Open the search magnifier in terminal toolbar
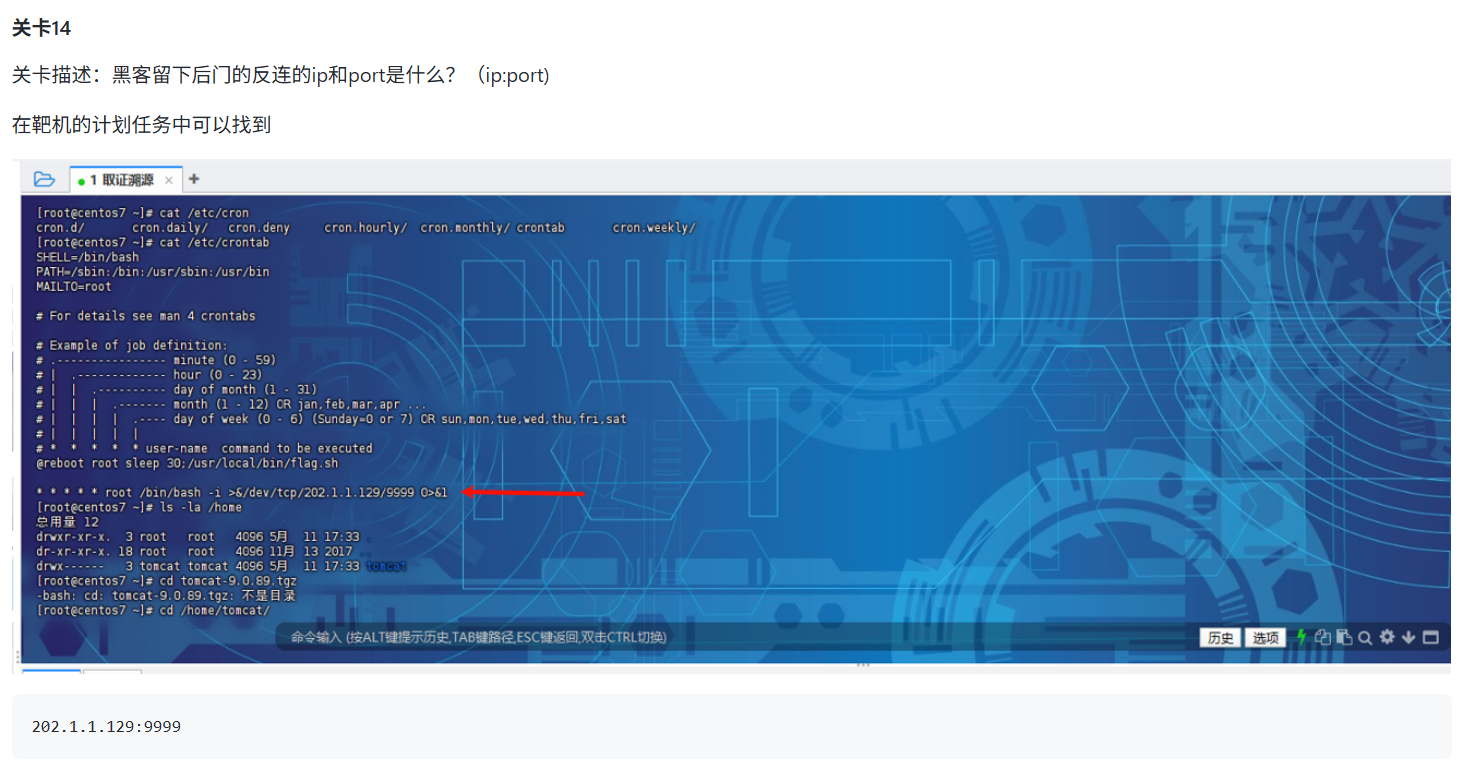Image resolution: width=1470 pixels, height=768 pixels. pos(1365,637)
